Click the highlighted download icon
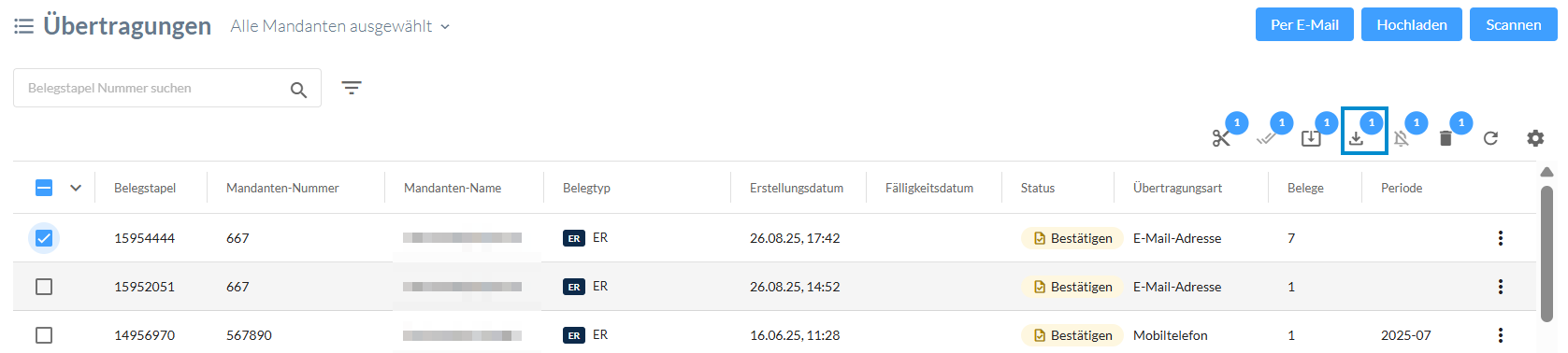The width and height of the screenshot is (1568, 353). point(1356,138)
